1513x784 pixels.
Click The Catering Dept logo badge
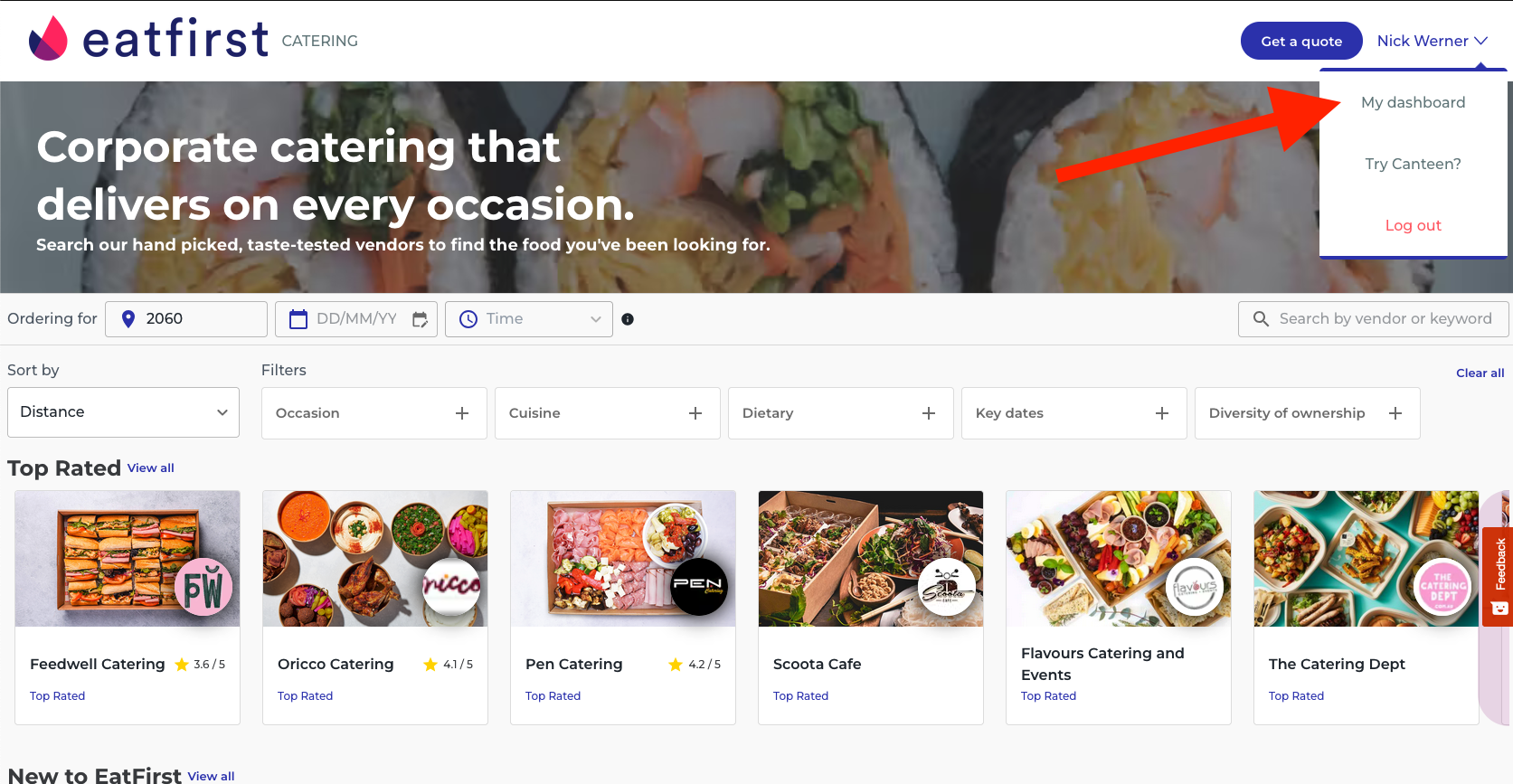1442,588
